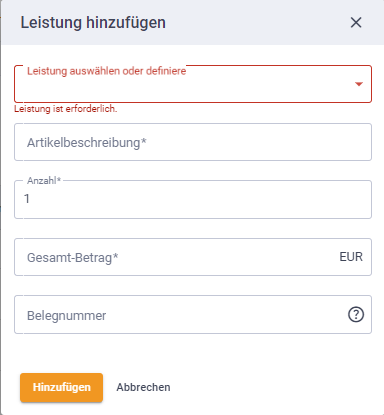Open the Leistung auswählen oder definieren combo box
Viewport: 384px width, 415px height.
pyautogui.click(x=193, y=84)
